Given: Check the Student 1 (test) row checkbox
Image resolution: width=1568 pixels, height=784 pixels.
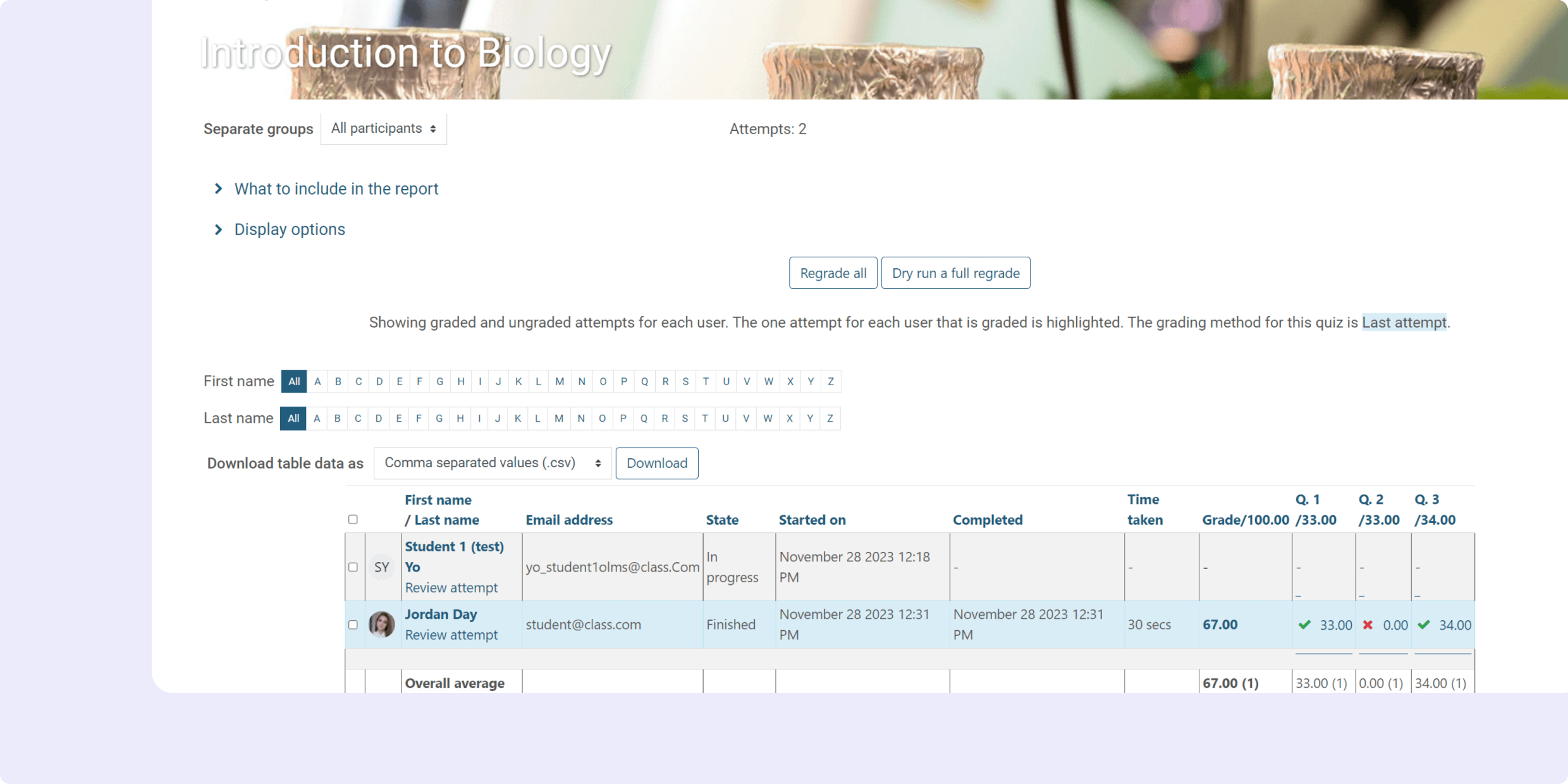Looking at the screenshot, I should point(353,567).
